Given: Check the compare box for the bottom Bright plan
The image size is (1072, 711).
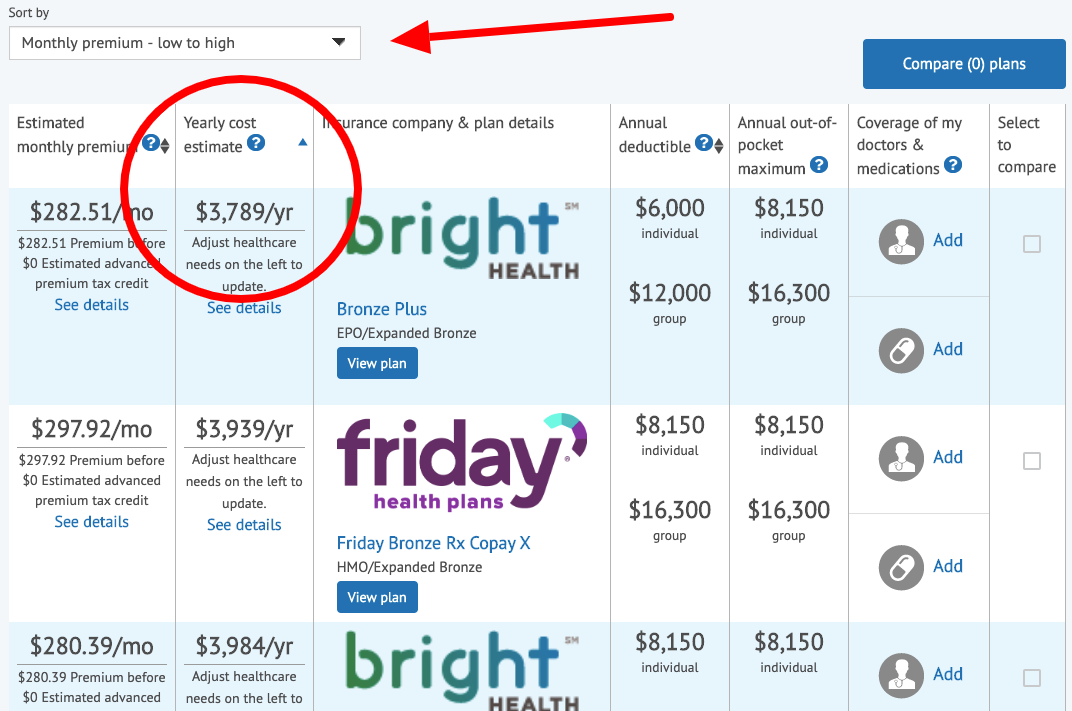Looking at the screenshot, I should tap(1032, 678).
